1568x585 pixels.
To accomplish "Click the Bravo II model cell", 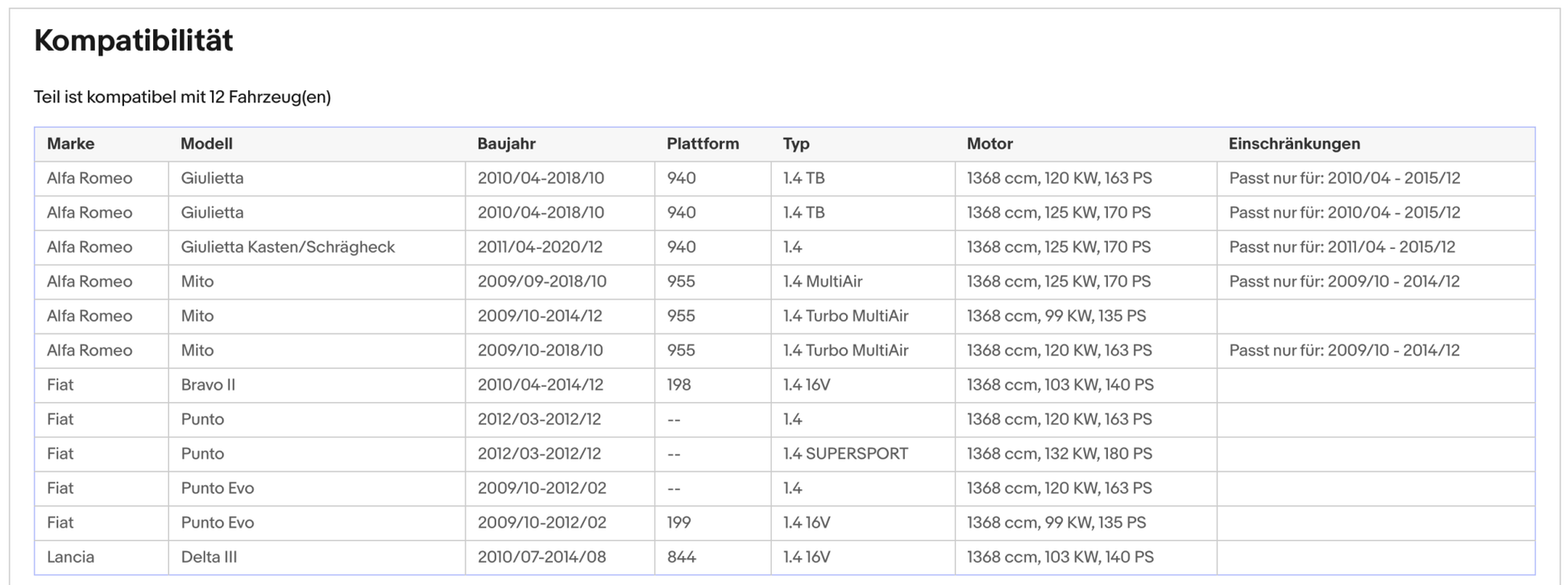I will 208,385.
